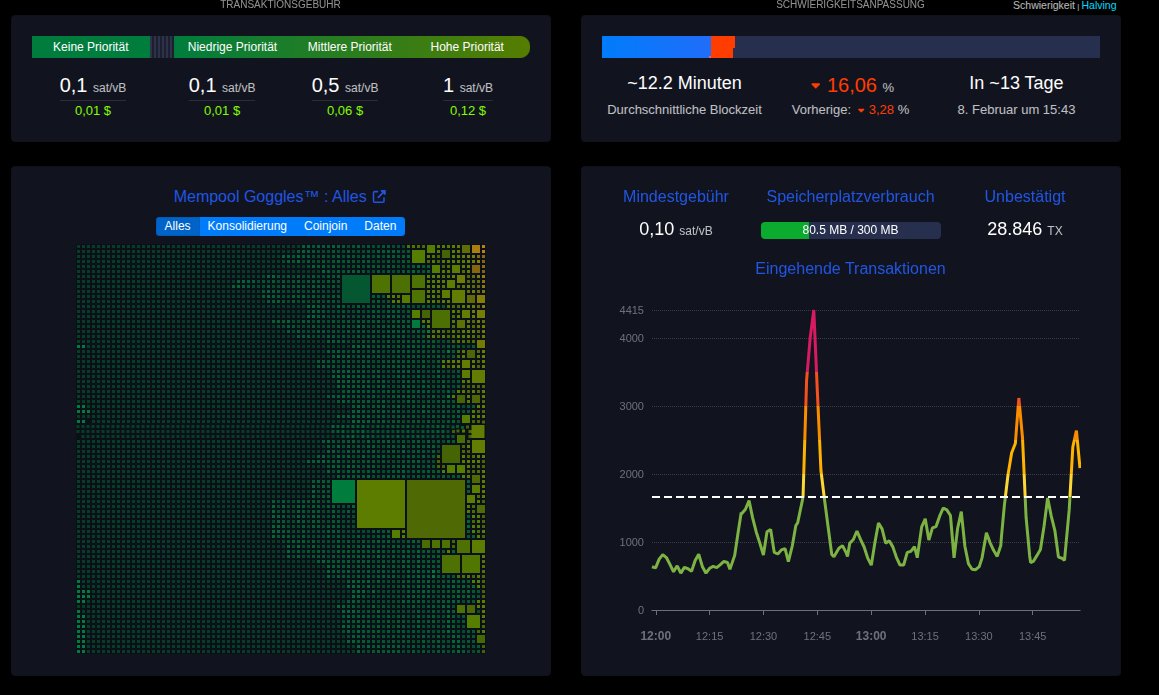Click the 4415 maximum axis label

tap(631, 311)
